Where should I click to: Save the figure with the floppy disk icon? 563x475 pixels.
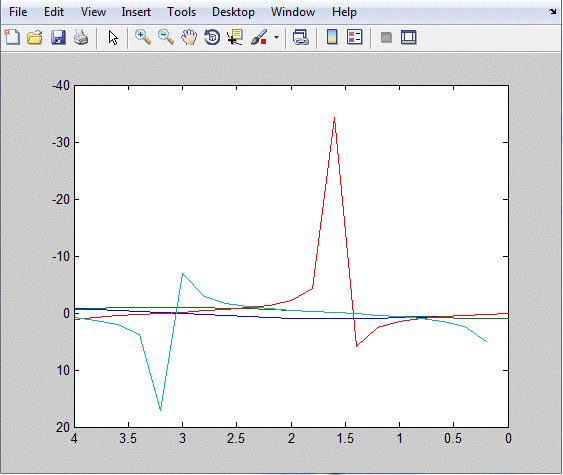tap(58, 37)
